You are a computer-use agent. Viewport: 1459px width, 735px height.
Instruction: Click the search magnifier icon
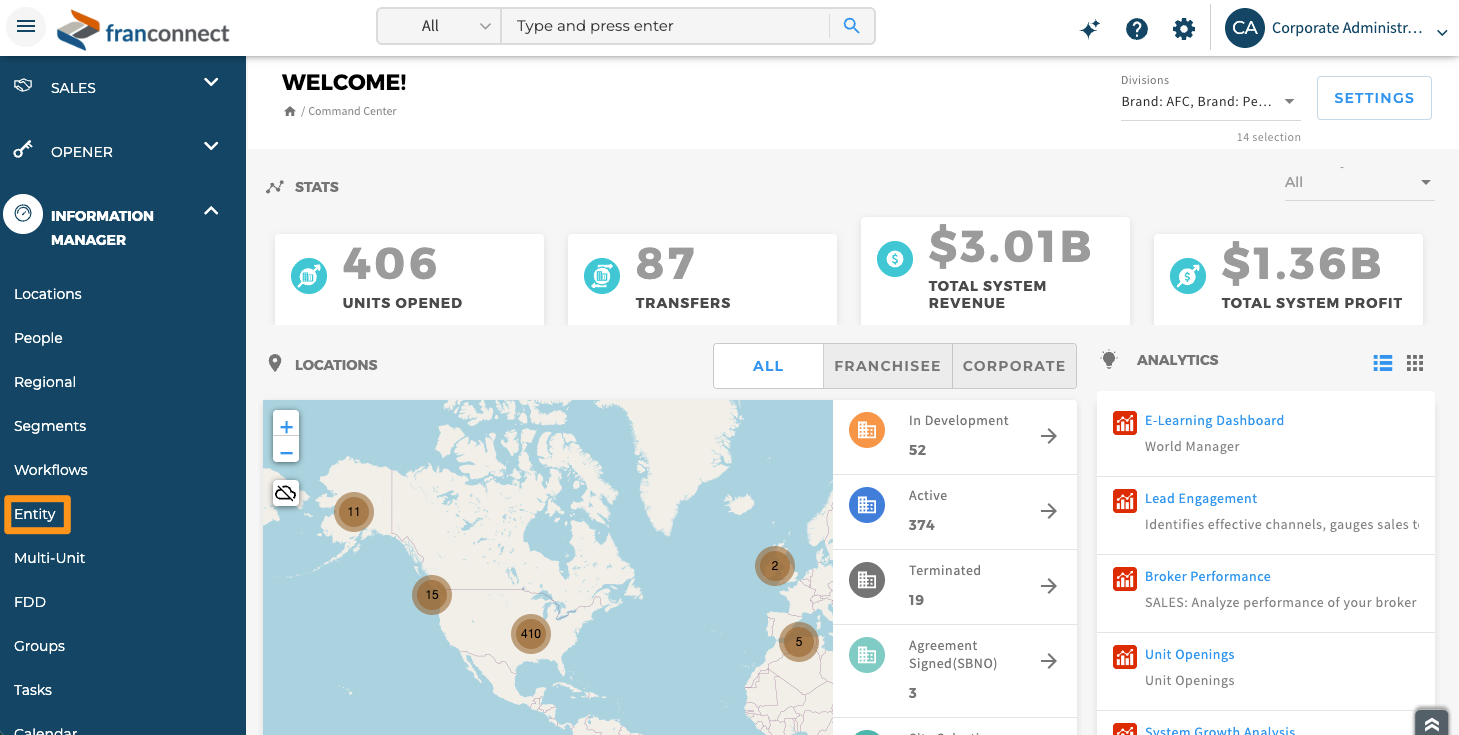(x=851, y=26)
